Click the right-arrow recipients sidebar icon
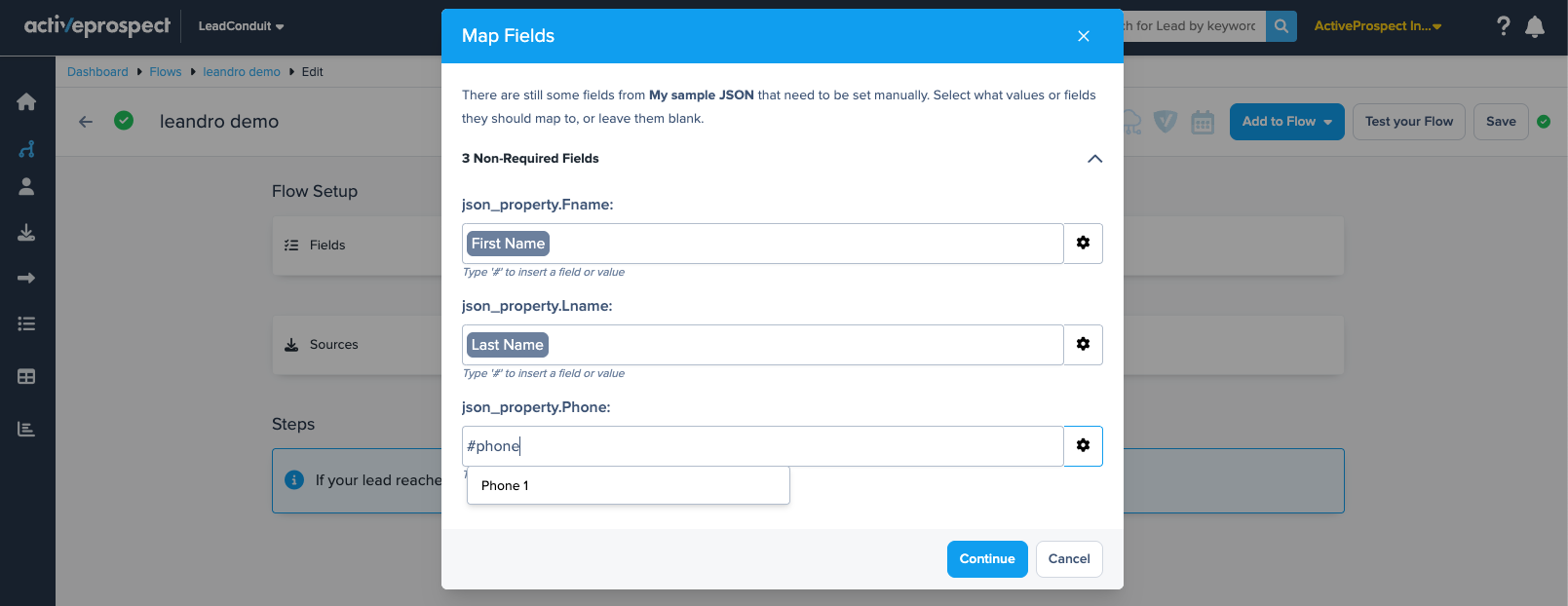1568x606 pixels. 26,279
